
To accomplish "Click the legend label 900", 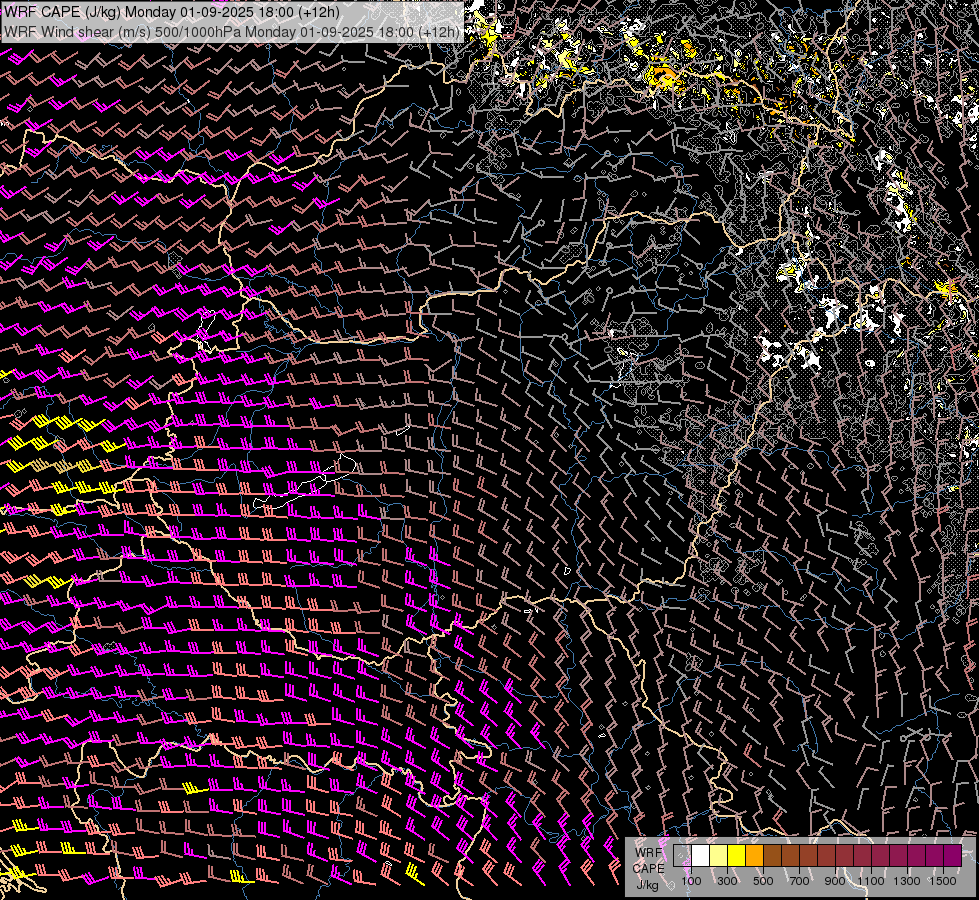I will (835, 881).
